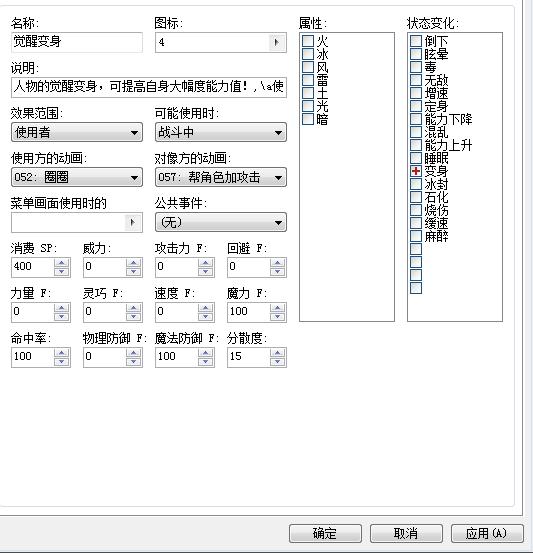533x553 pixels.
Task: Check the 火 attribute checkbox
Action: (308, 41)
